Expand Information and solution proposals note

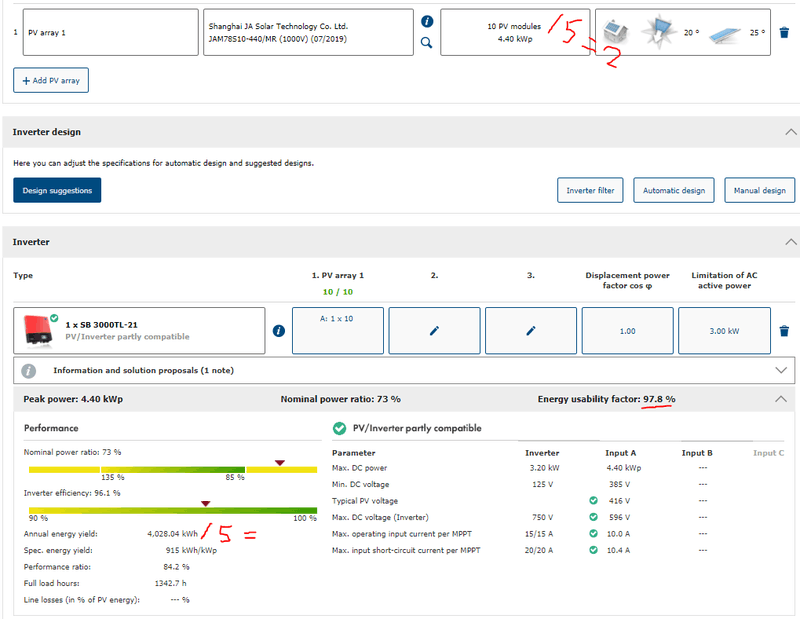click(782, 369)
